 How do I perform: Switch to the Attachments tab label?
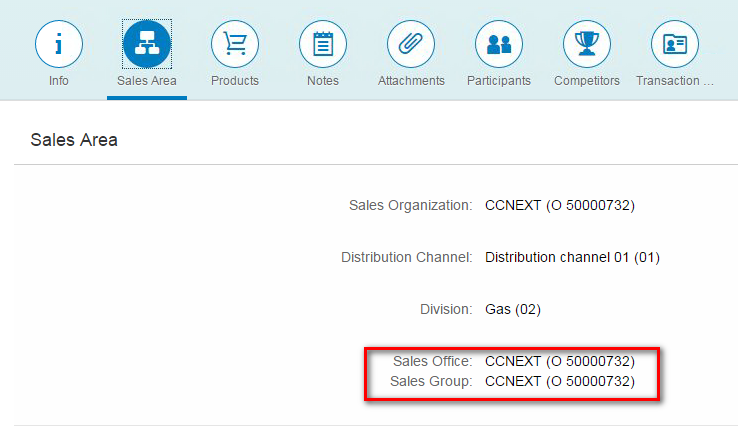(411, 81)
